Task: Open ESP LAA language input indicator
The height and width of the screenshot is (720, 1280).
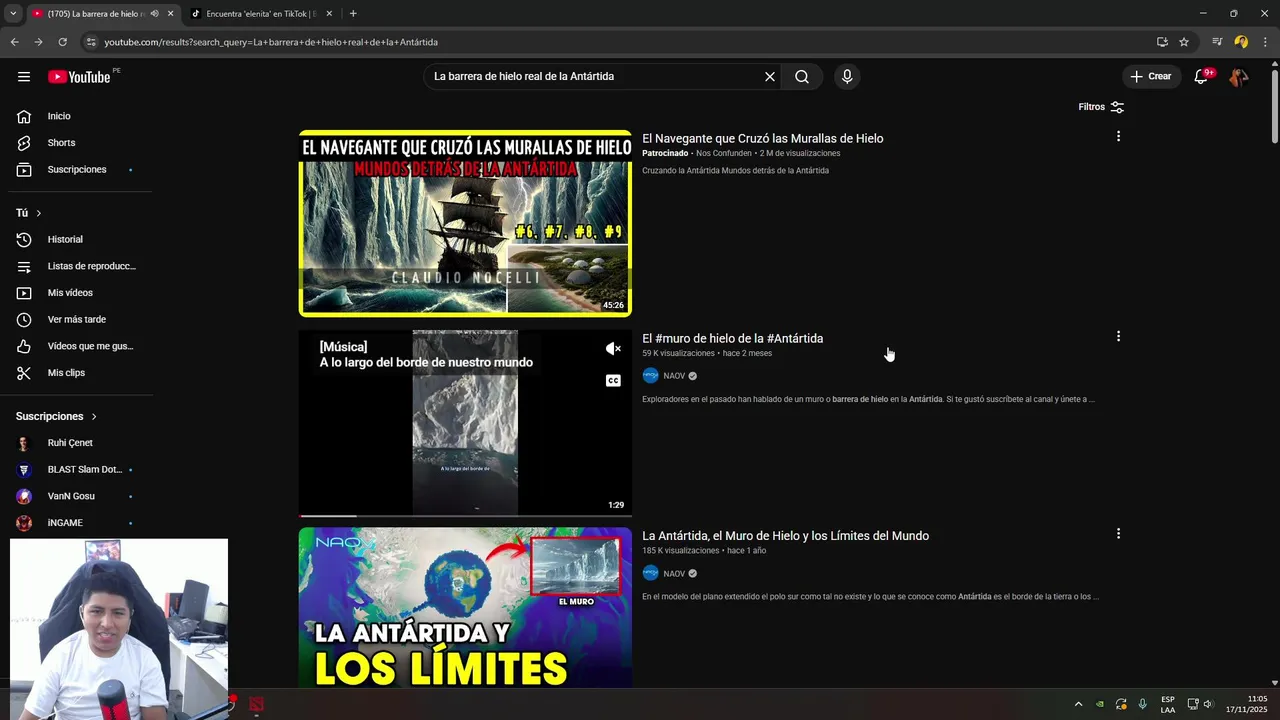Action: (x=1168, y=704)
